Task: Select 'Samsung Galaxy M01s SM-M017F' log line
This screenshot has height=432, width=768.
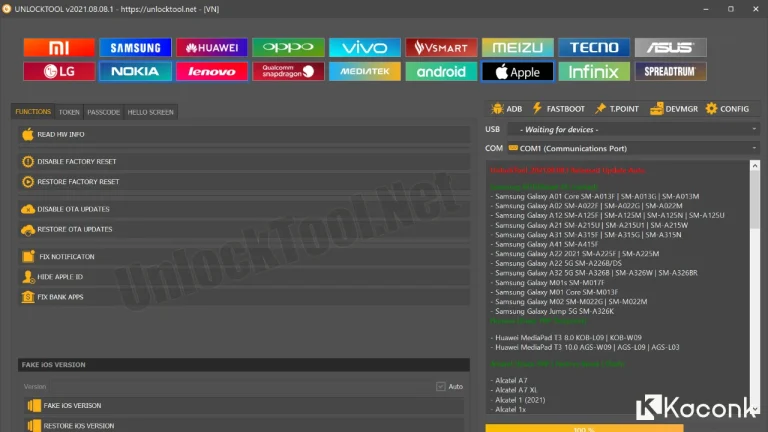Action: tap(547, 283)
